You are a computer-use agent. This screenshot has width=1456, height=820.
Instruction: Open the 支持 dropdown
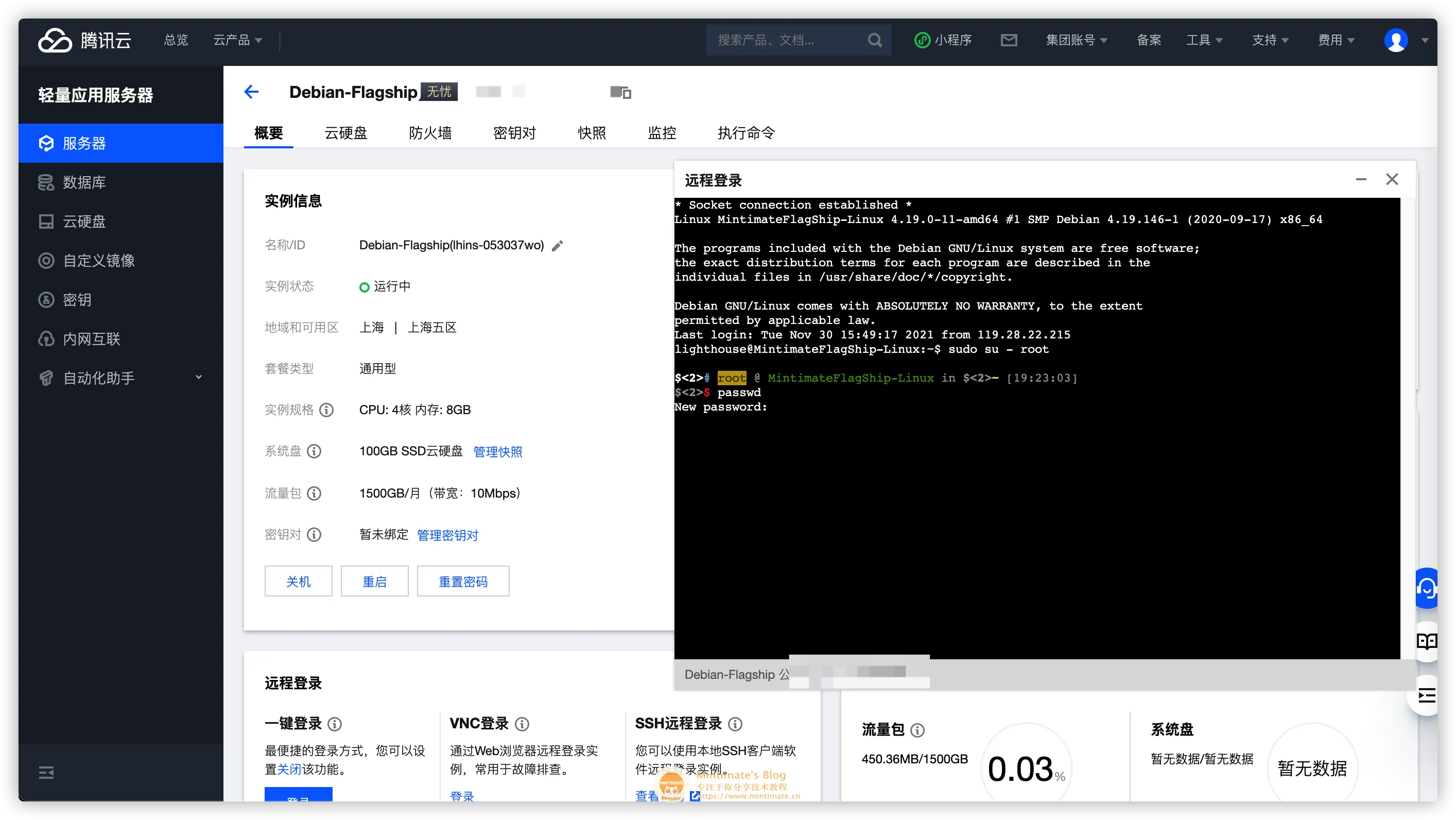[1270, 40]
